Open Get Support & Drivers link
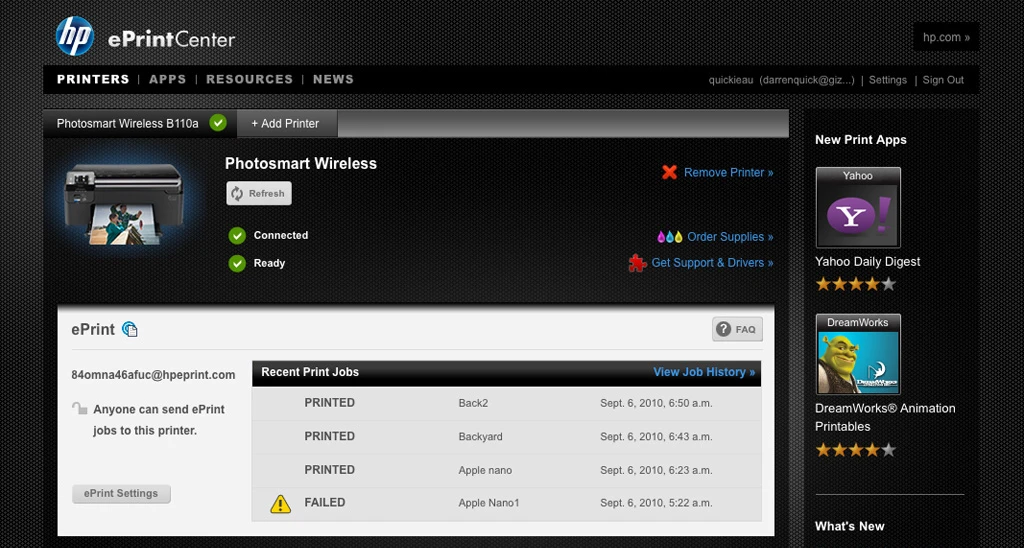This screenshot has height=548, width=1024. click(712, 263)
